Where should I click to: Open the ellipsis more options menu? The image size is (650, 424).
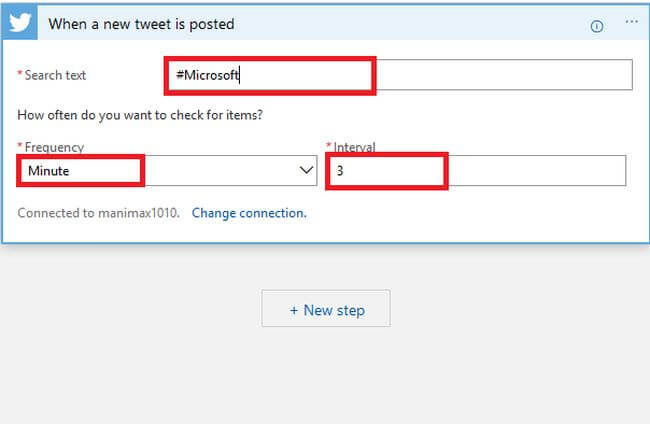[x=631, y=22]
